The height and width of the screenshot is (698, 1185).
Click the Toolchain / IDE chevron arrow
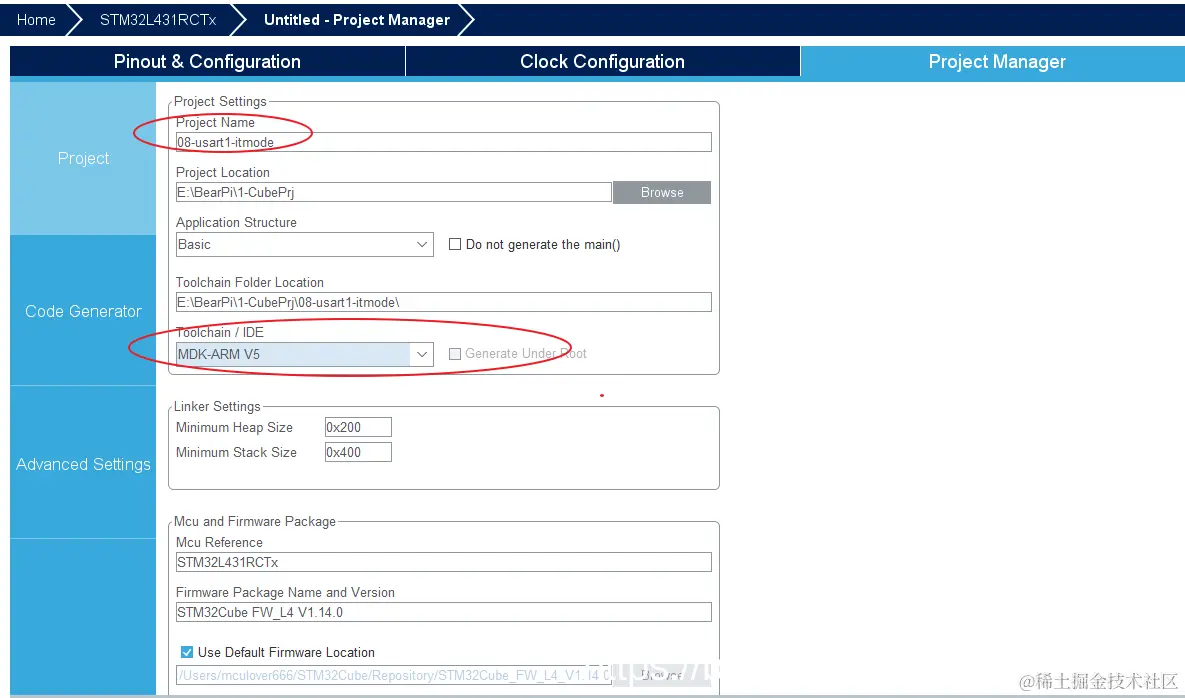(x=422, y=354)
